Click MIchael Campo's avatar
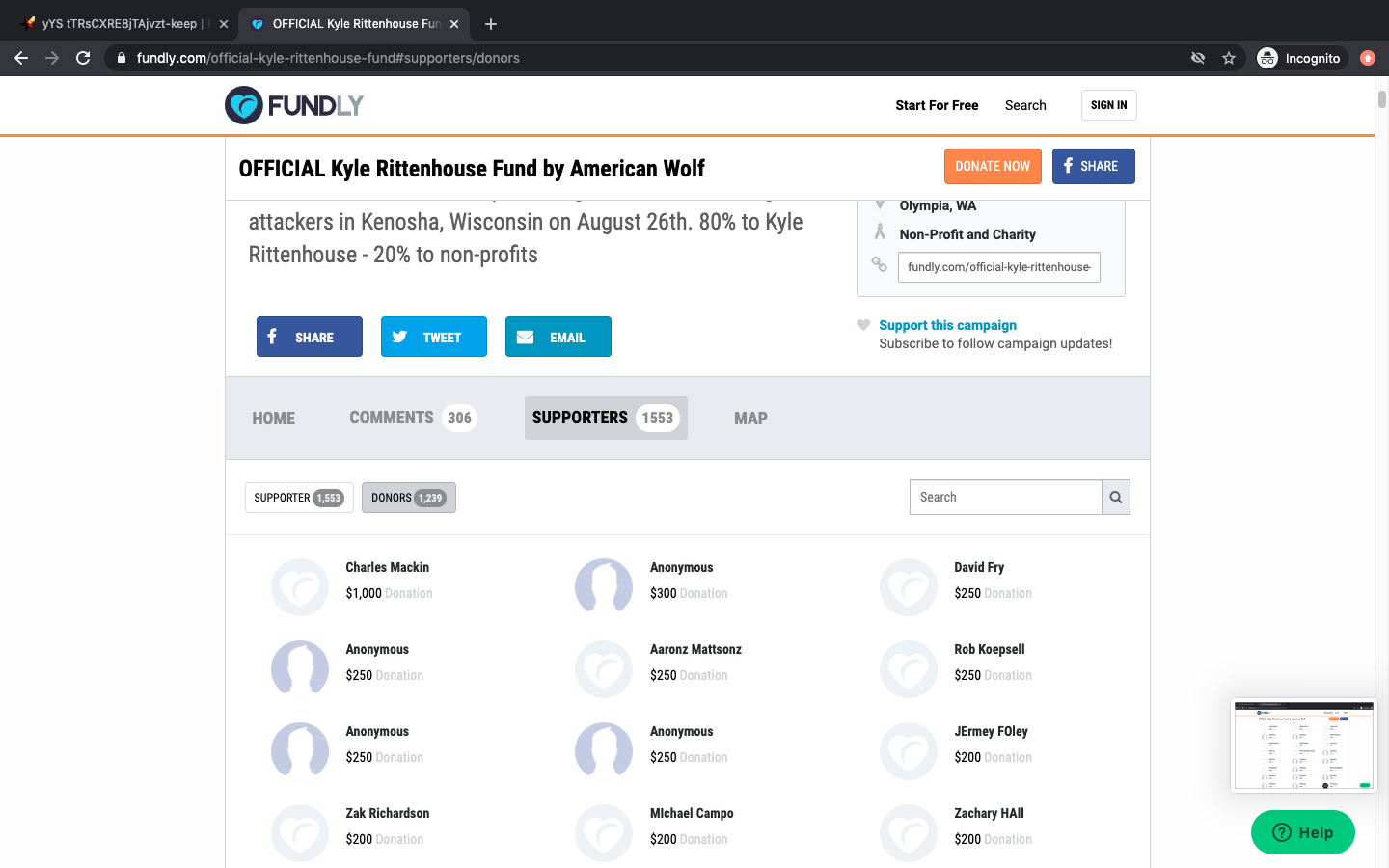Screen dimensions: 1389x868 [x=604, y=832]
